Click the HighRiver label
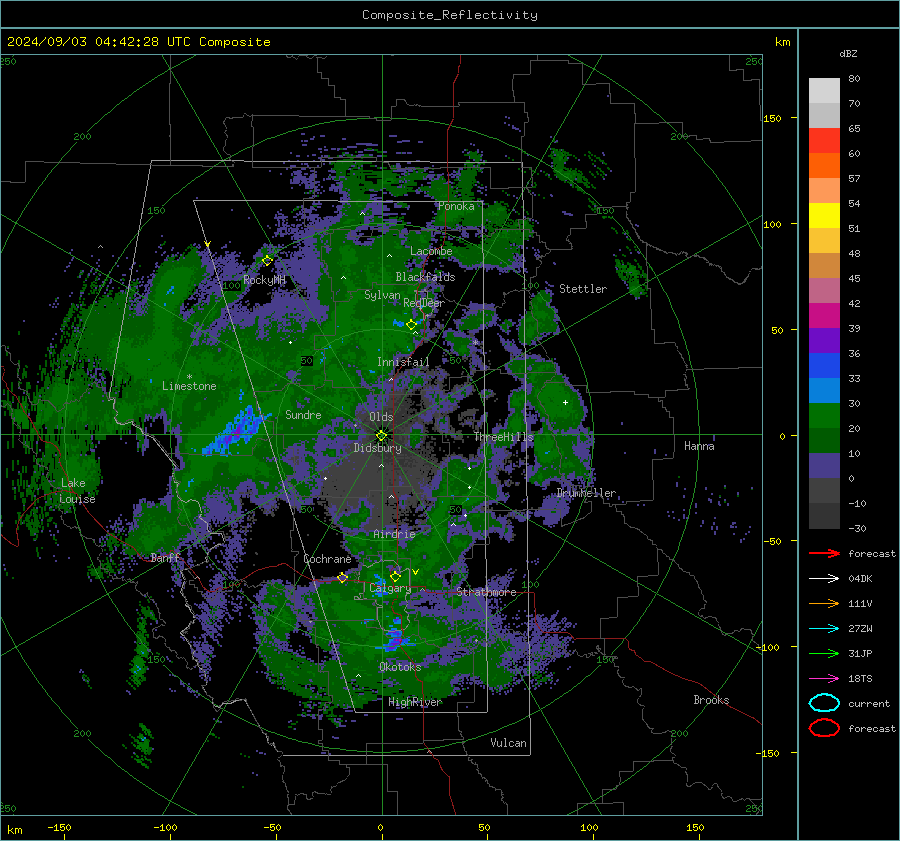900x841 pixels. click(x=414, y=702)
